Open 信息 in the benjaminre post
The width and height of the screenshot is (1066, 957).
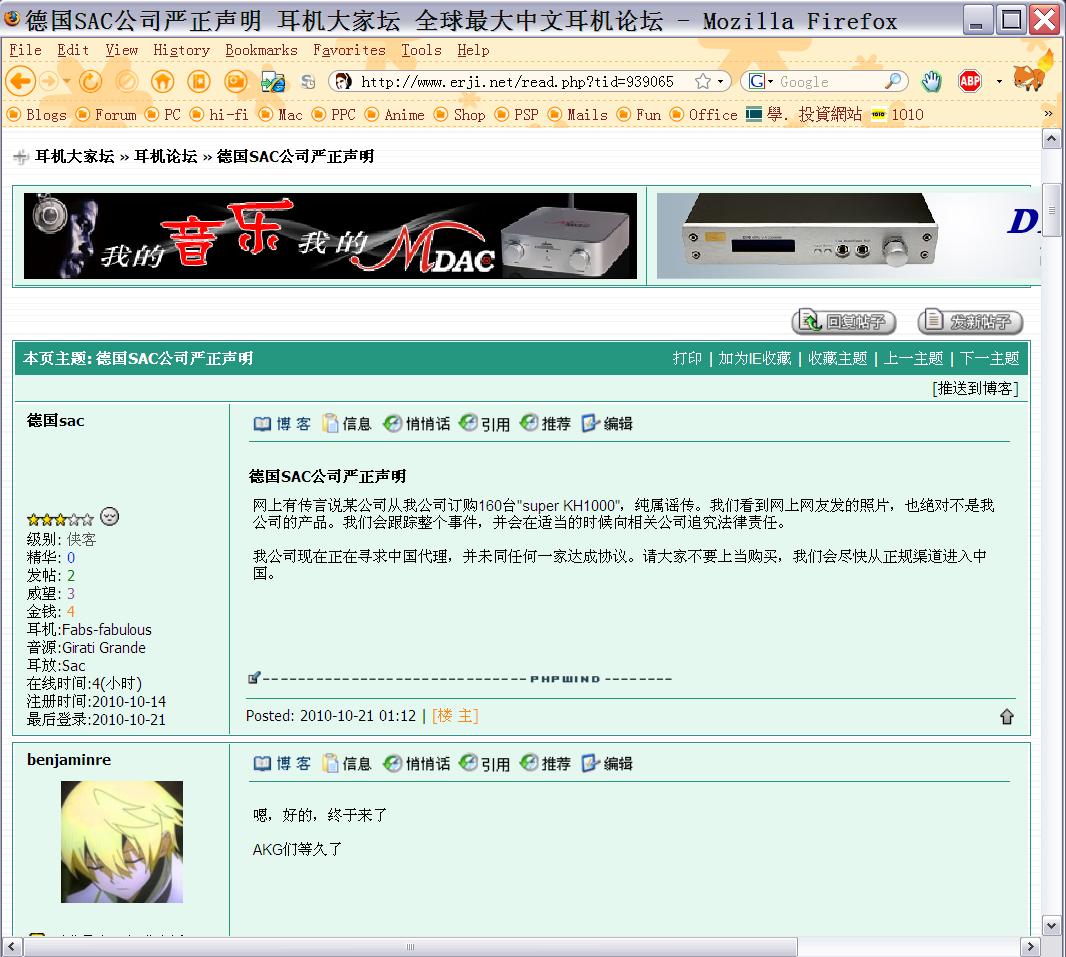pos(348,763)
